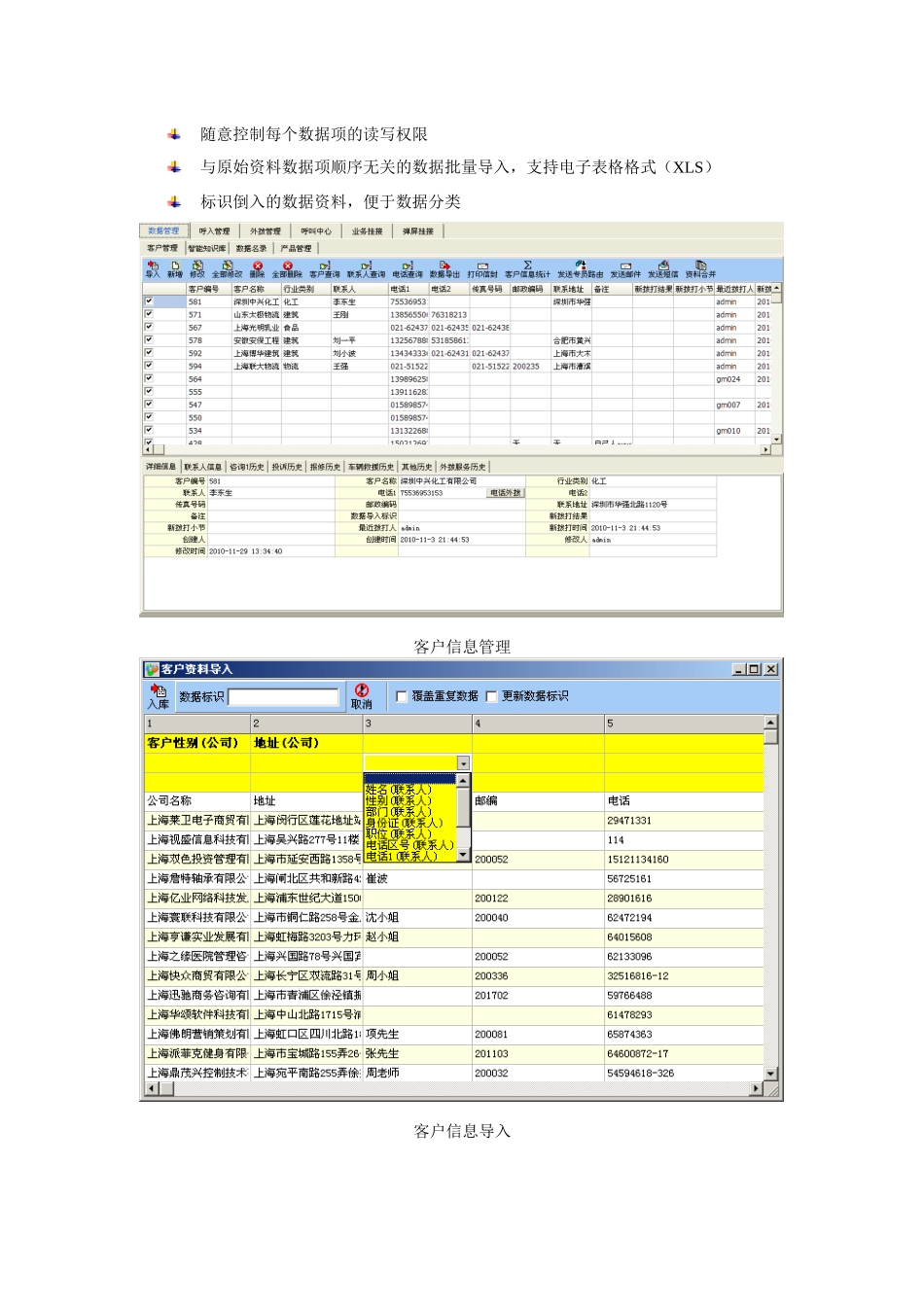Click the 打印信封 print envelope icon
This screenshot has width=924, height=1307.
point(482,269)
